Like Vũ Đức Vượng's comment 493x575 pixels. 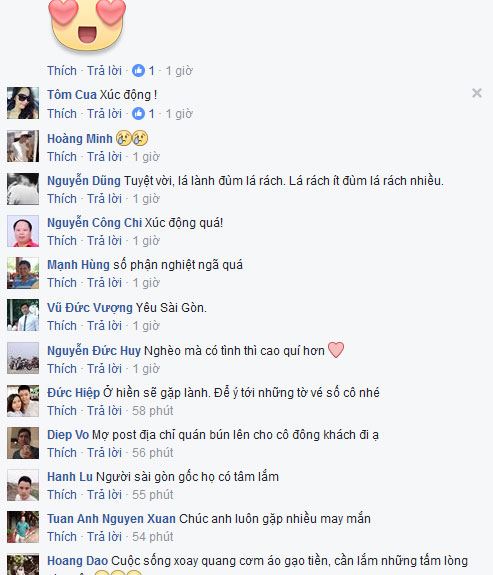(62, 326)
